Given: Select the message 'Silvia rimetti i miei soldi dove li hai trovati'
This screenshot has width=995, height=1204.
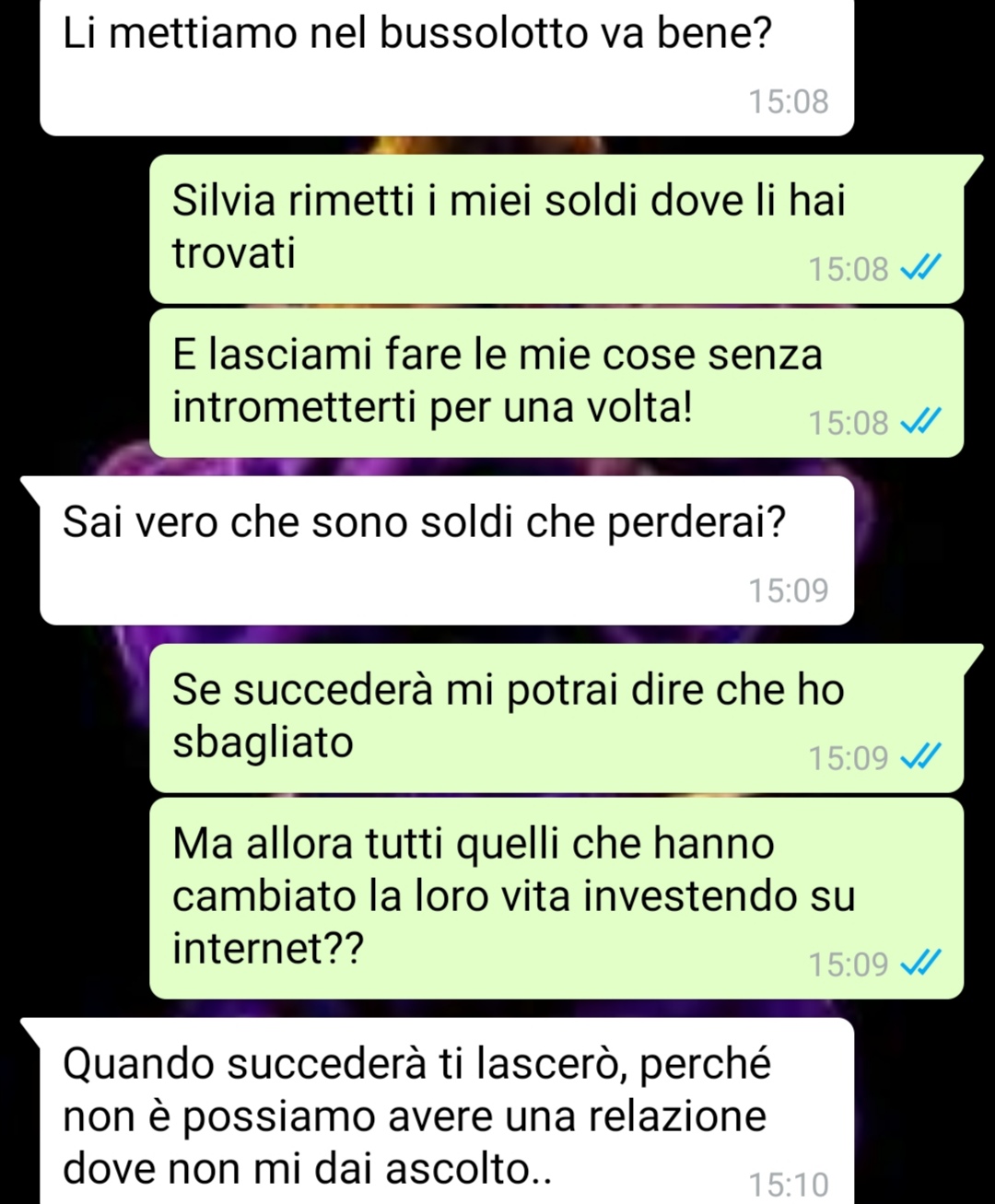Looking at the screenshot, I should tap(556, 228).
